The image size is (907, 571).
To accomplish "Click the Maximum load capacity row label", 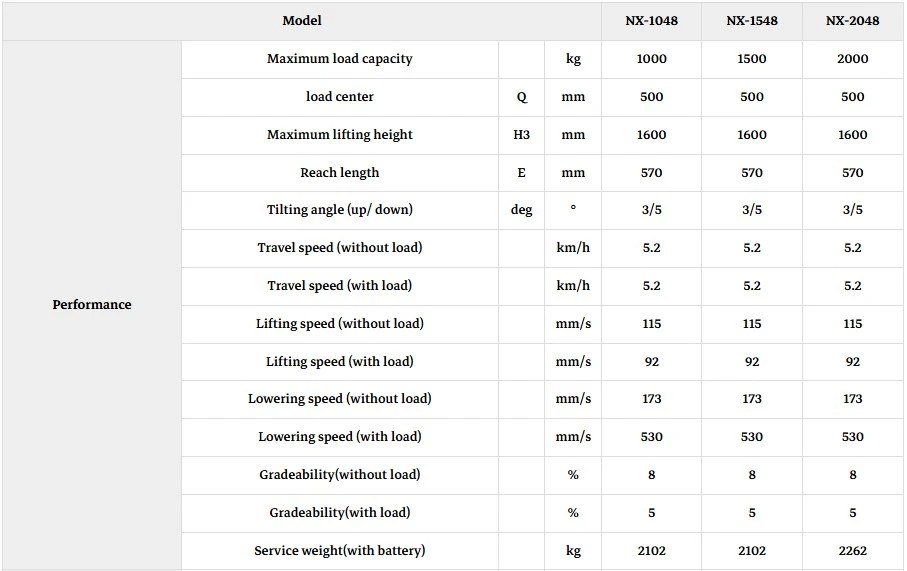I will point(340,59).
